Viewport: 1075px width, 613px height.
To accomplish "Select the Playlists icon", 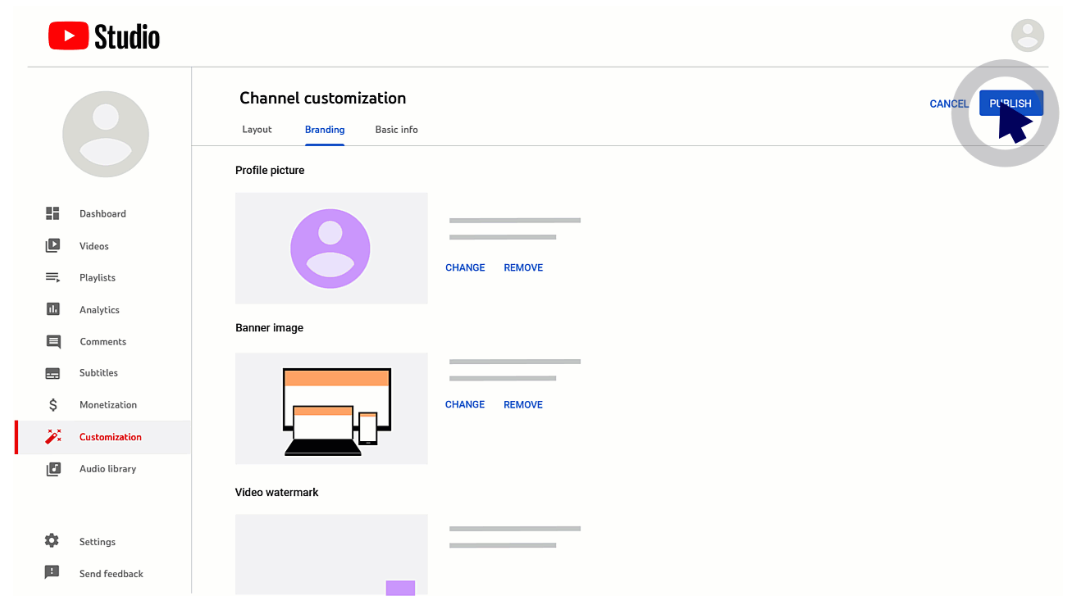I will coord(53,278).
